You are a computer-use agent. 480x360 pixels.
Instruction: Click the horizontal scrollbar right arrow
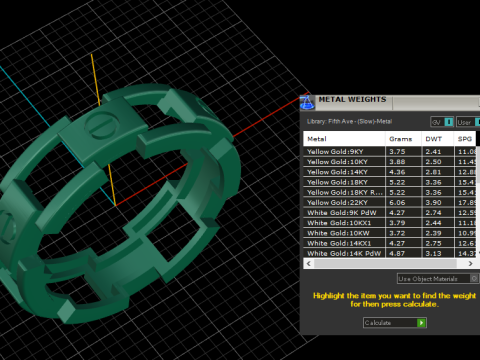(470, 264)
